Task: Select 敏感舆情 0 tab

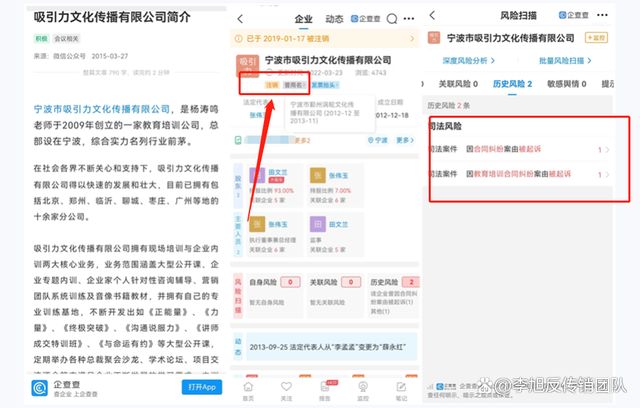Action: click(x=567, y=84)
